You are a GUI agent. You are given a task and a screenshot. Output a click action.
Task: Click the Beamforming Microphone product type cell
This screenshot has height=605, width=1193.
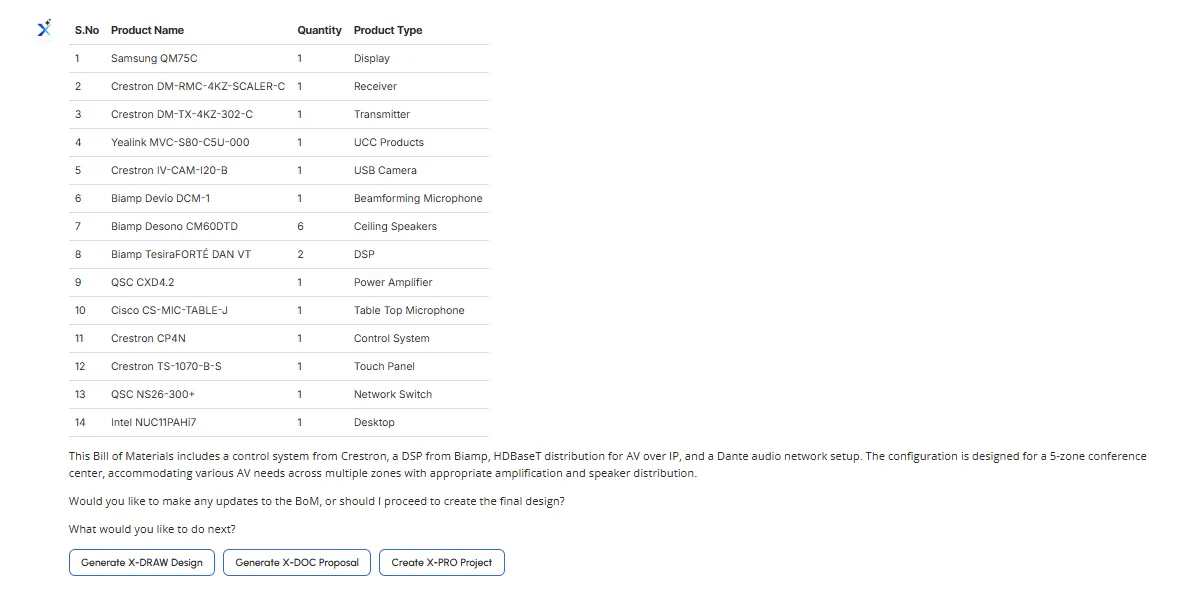[418, 199]
